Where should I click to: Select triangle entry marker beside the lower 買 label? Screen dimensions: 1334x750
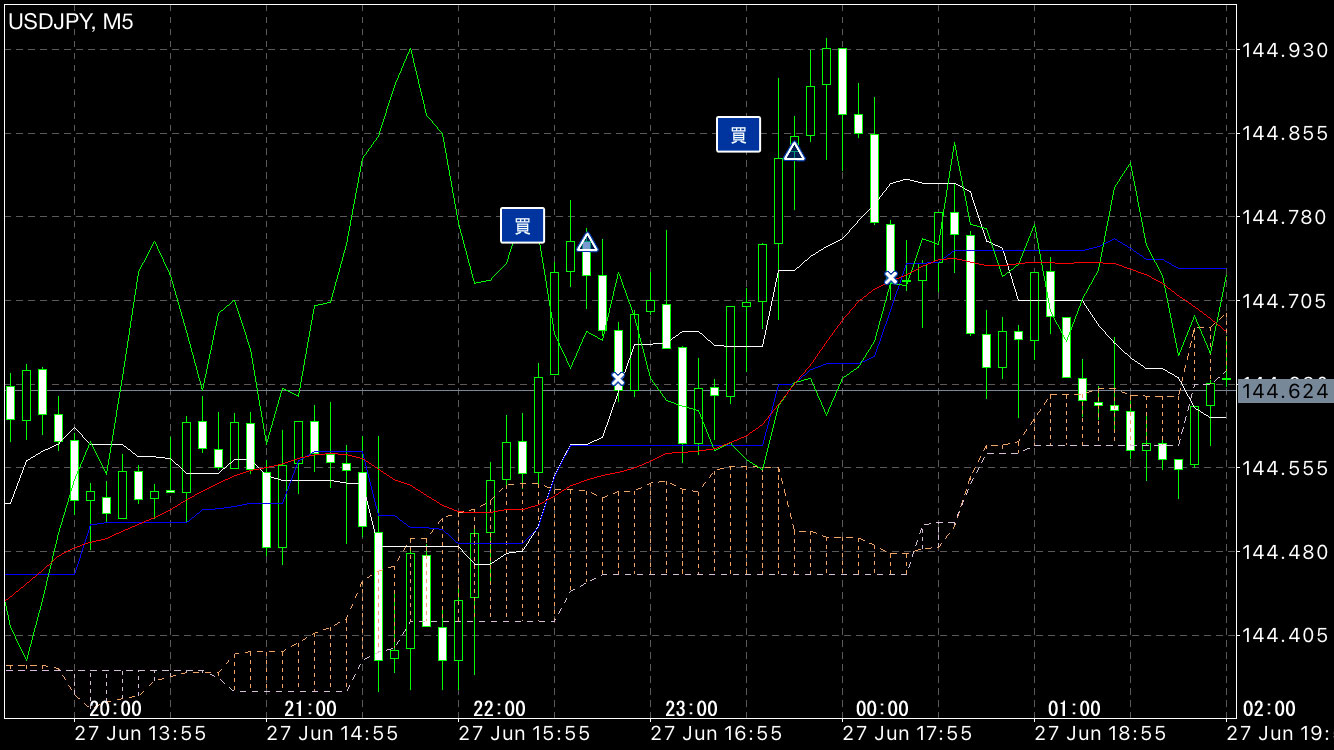(x=587, y=242)
